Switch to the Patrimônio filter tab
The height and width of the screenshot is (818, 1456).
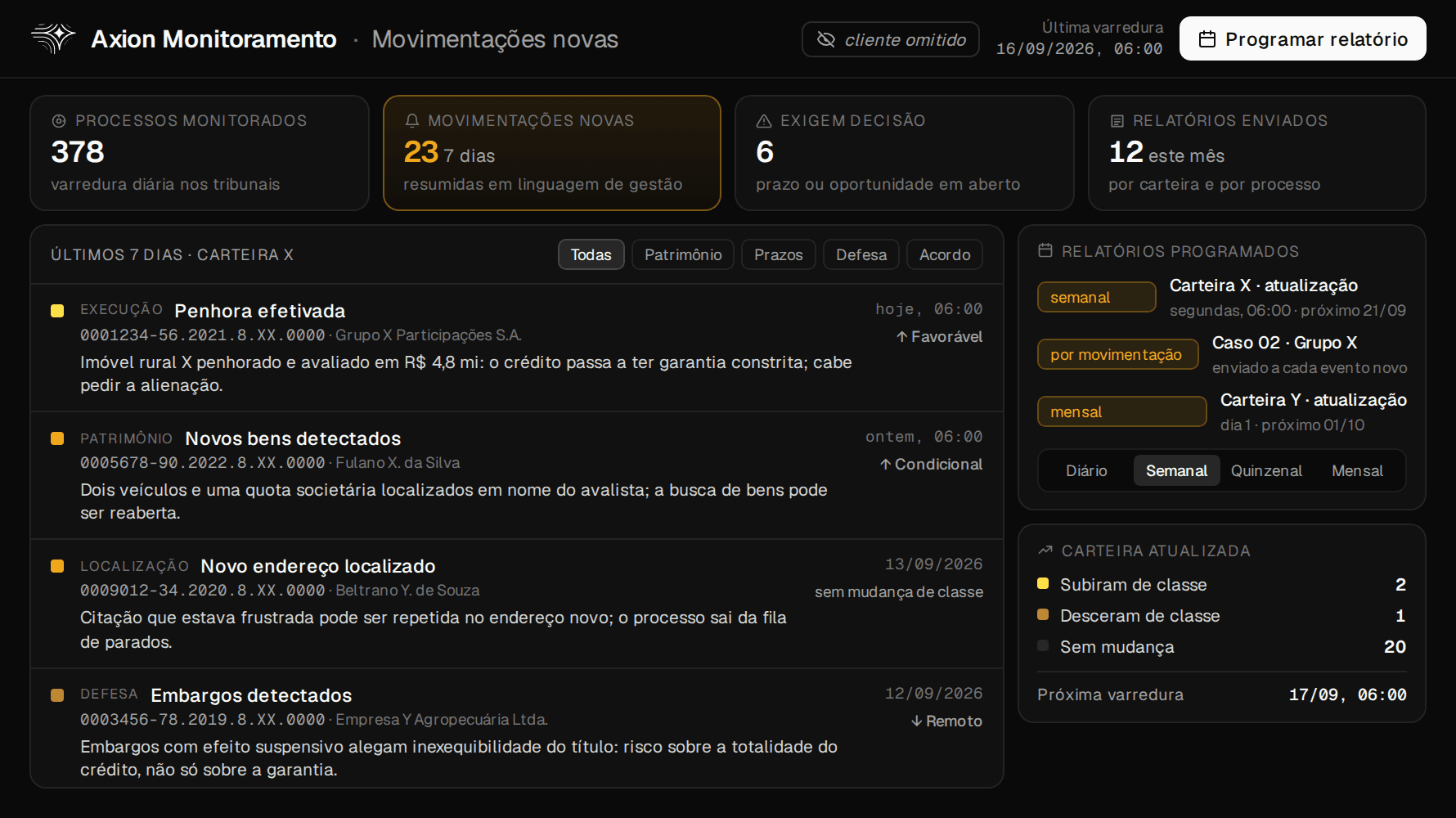[x=683, y=254]
